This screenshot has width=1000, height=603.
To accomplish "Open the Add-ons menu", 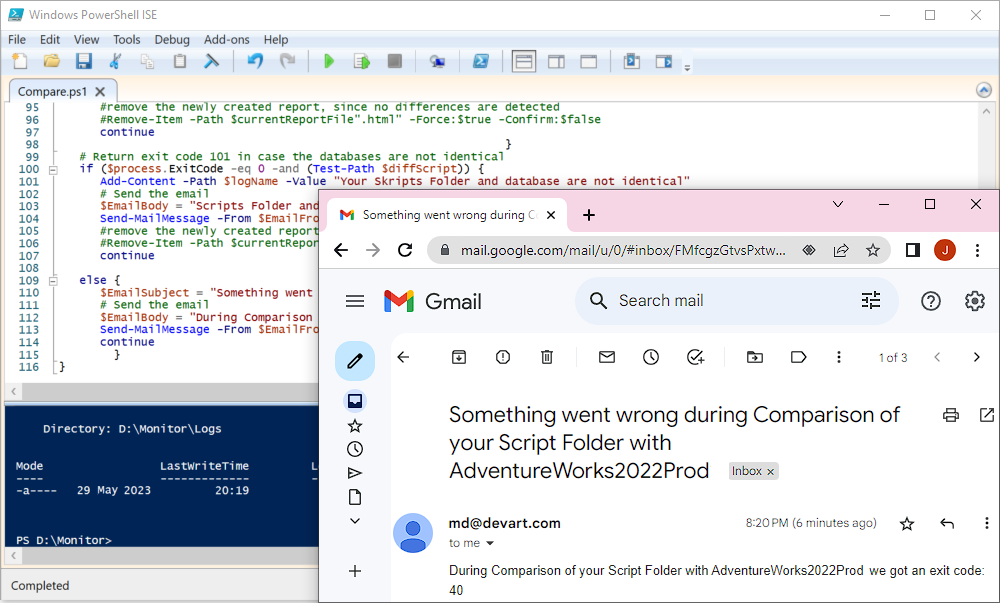I will point(226,40).
